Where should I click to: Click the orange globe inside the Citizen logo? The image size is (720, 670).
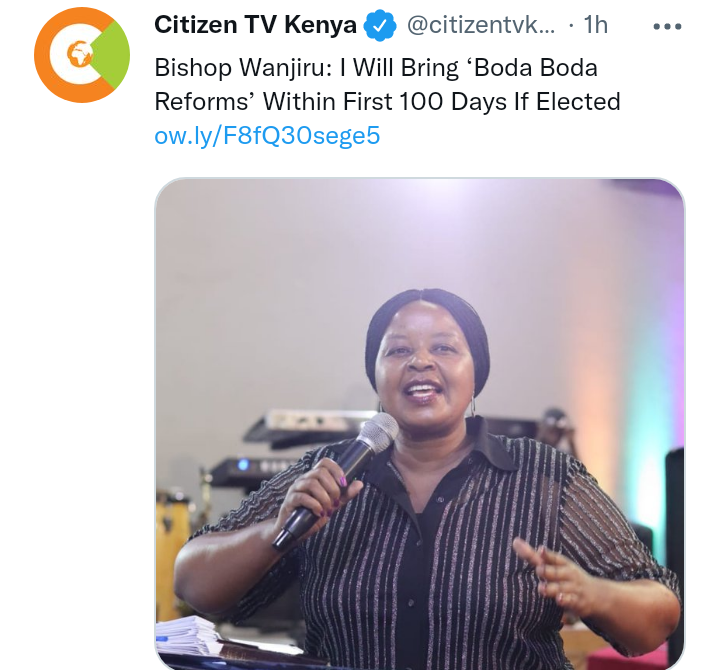[79, 54]
